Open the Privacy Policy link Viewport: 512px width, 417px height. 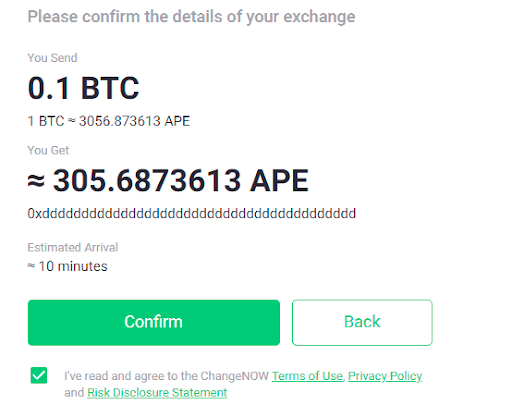coord(385,376)
